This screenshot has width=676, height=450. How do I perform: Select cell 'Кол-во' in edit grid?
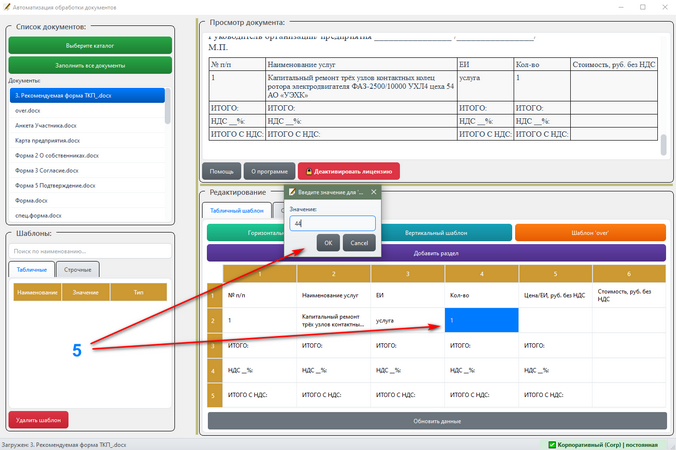(482, 295)
